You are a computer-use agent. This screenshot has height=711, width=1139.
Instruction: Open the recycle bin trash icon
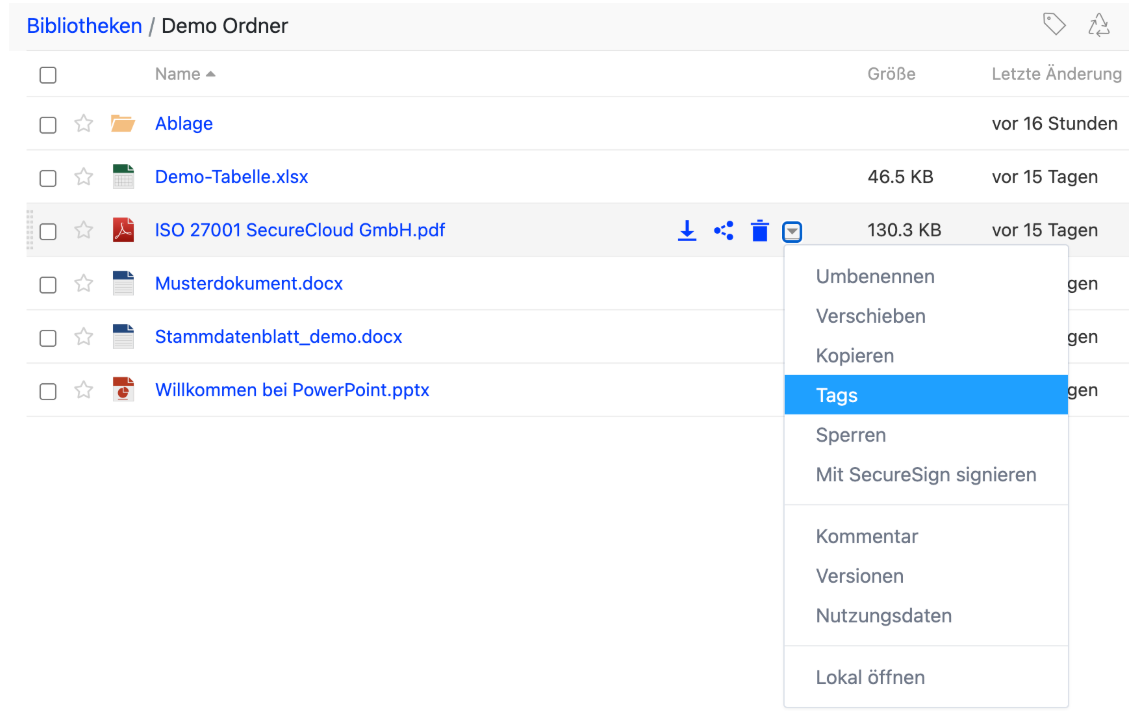coord(1098,25)
